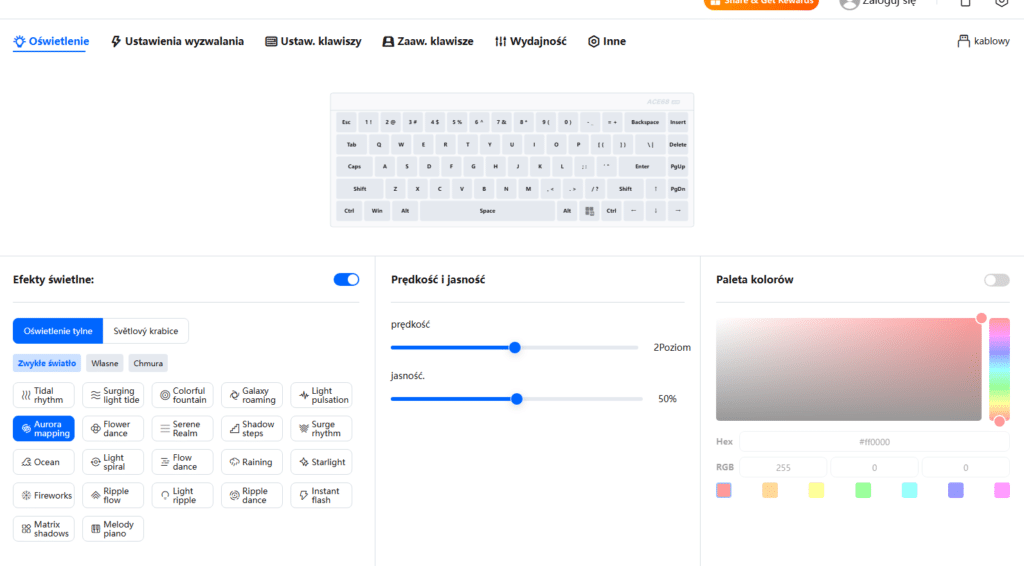The width and height of the screenshot is (1024, 566).
Task: Pick the yellow color swatch
Action: [816, 490]
